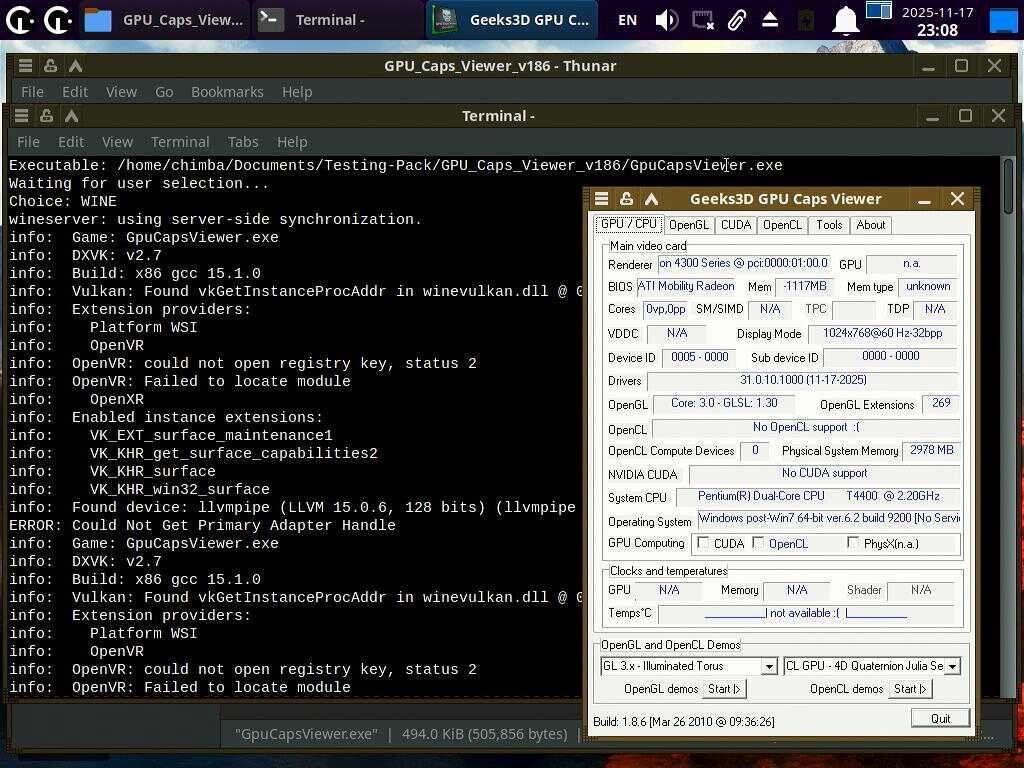Enable the OpenCL GPU Computing checkbox

pos(758,542)
